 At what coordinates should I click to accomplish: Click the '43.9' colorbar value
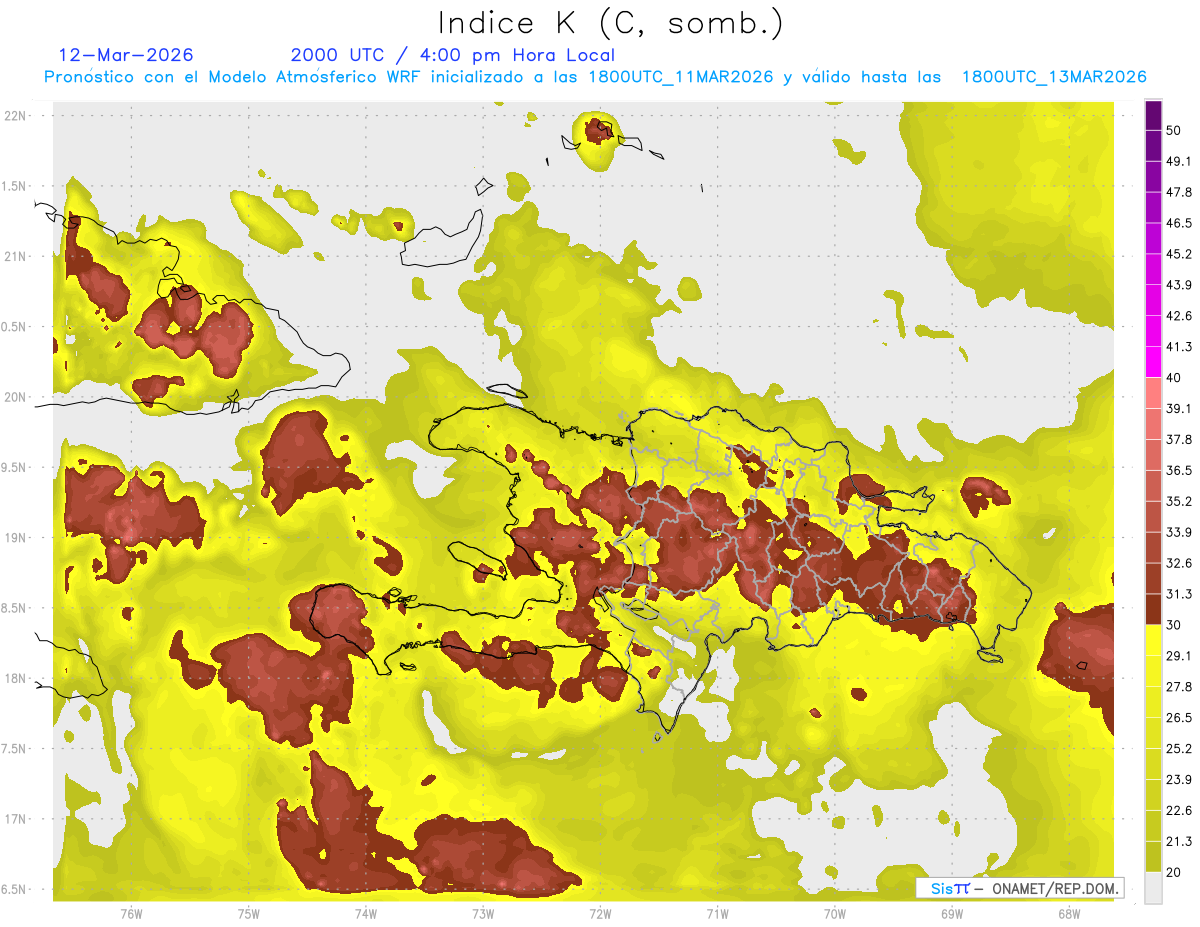[1180, 285]
